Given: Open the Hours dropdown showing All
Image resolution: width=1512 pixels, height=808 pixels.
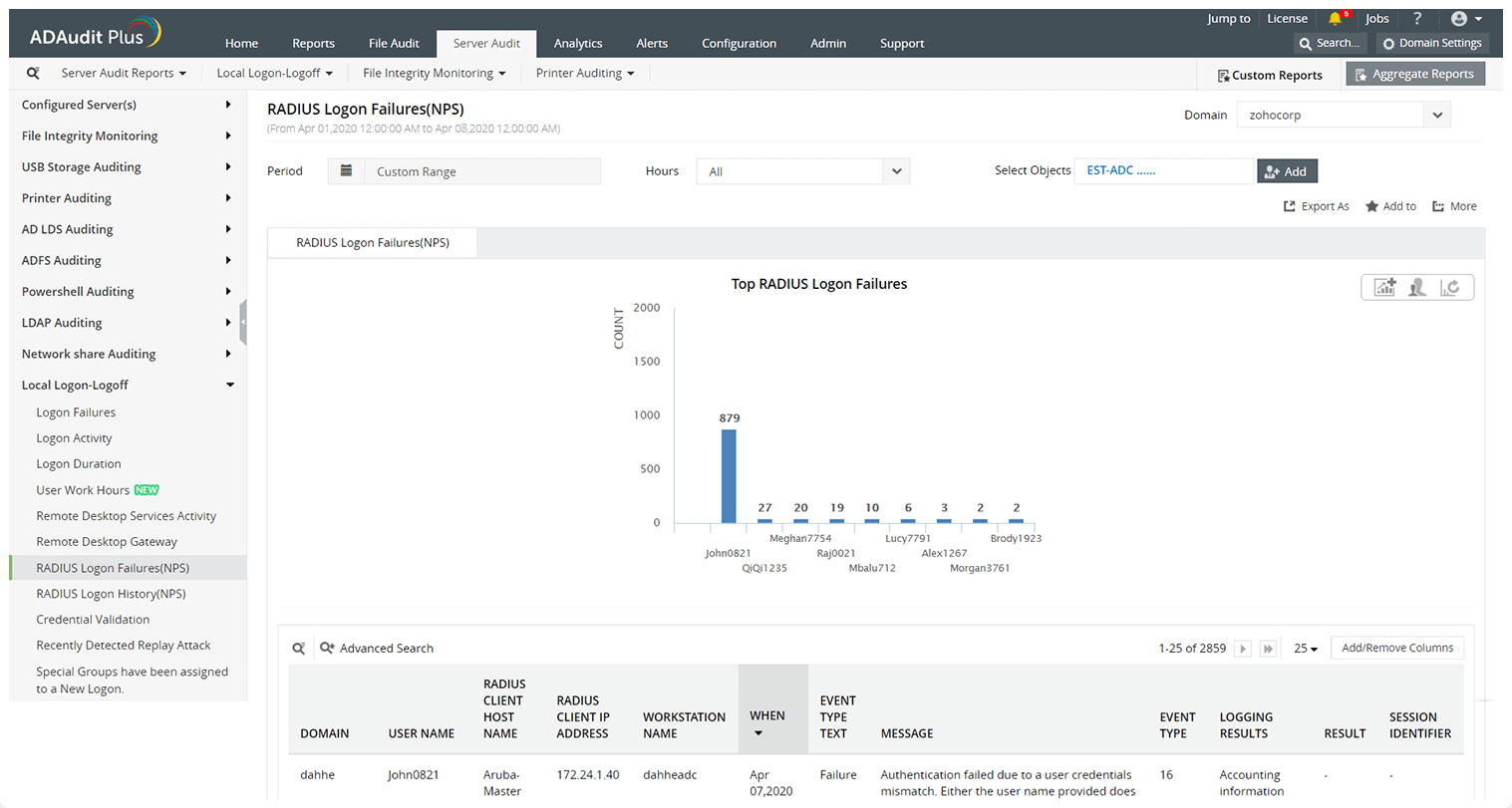Looking at the screenshot, I should [802, 170].
